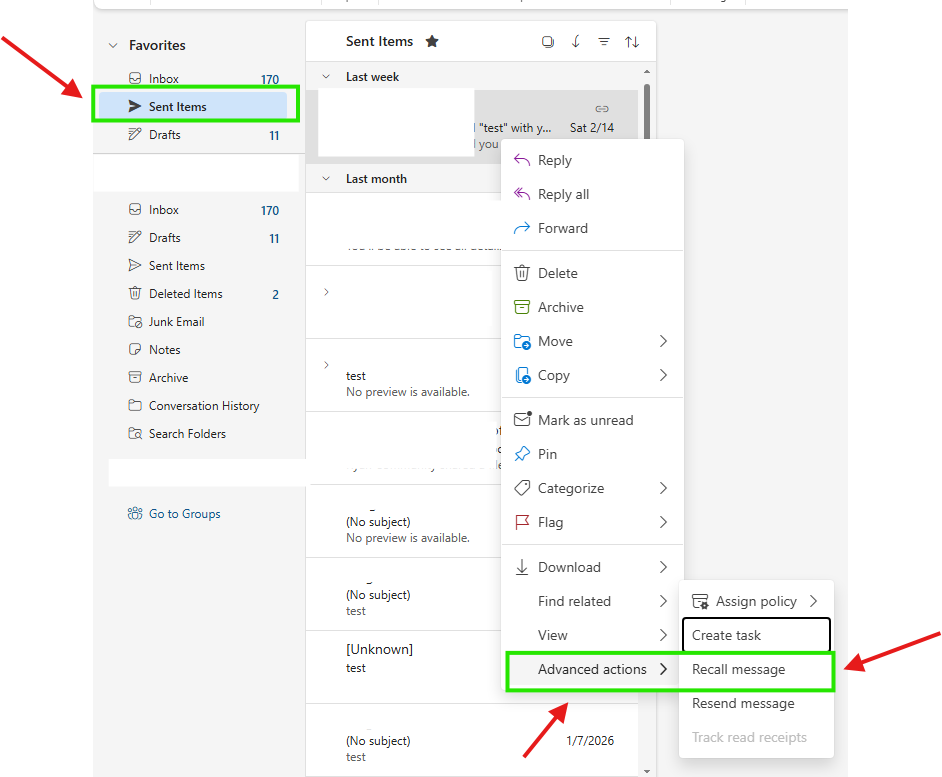Open the [Unknown] test message

pos(403,667)
